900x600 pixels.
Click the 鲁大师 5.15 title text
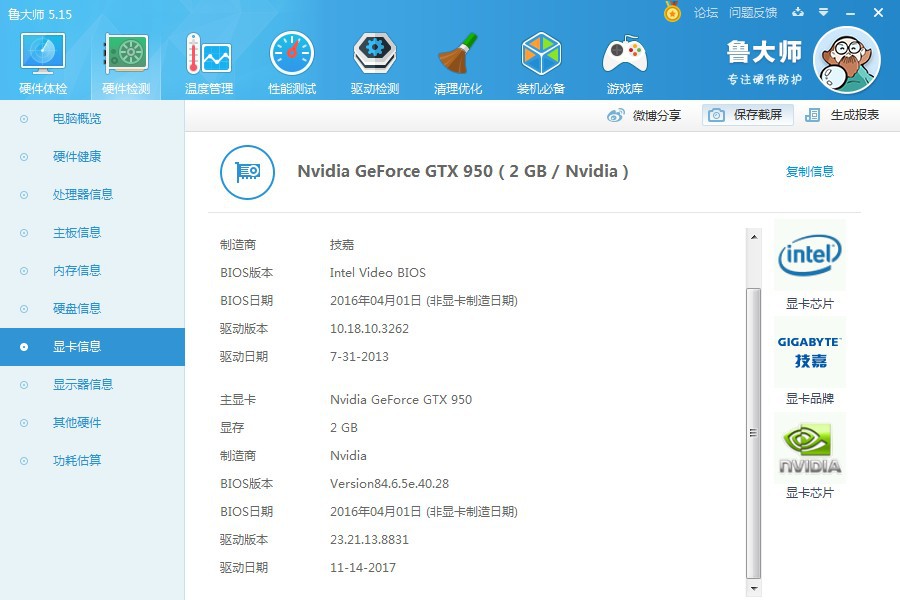[40, 14]
